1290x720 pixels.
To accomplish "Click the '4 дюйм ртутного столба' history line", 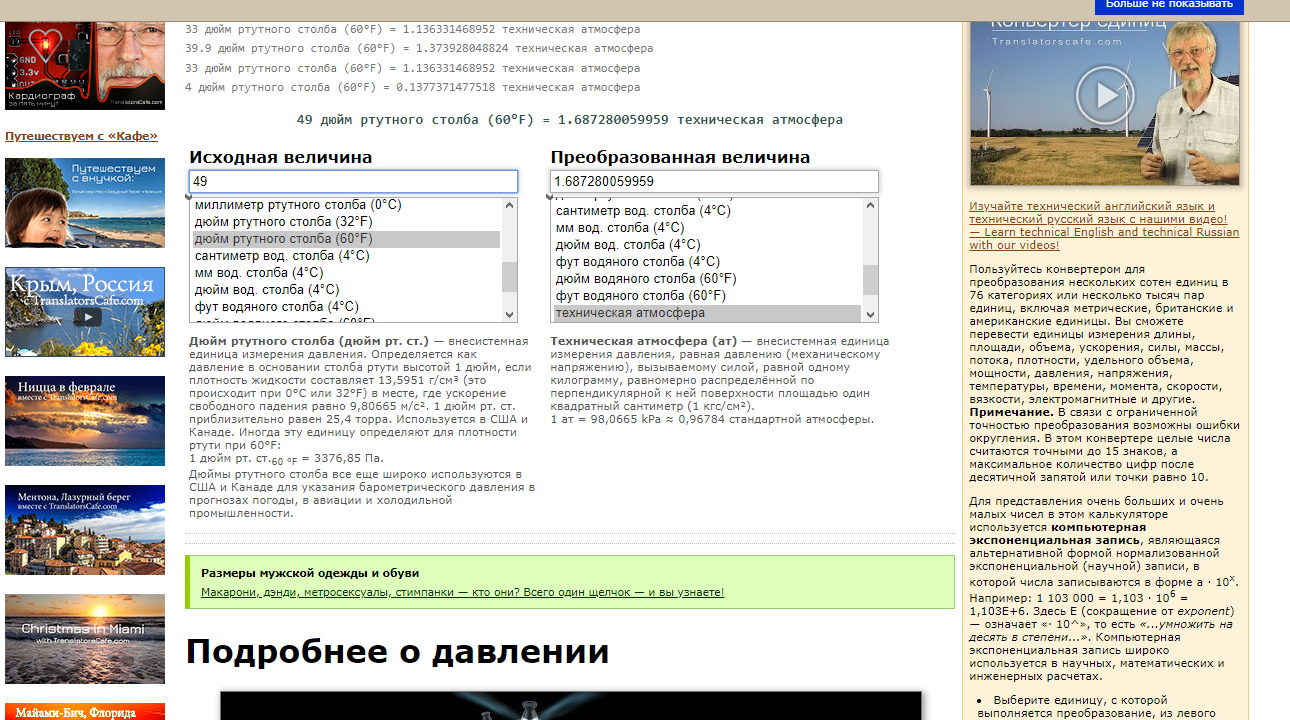I will coord(413,87).
